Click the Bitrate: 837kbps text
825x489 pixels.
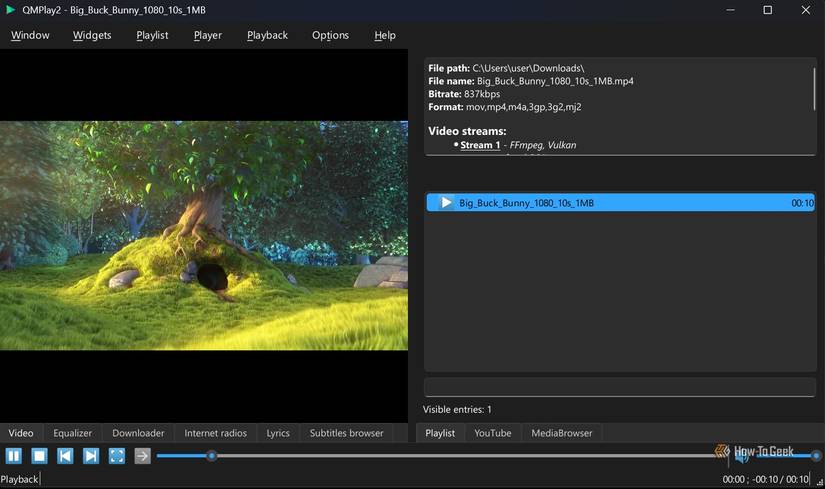point(464,94)
